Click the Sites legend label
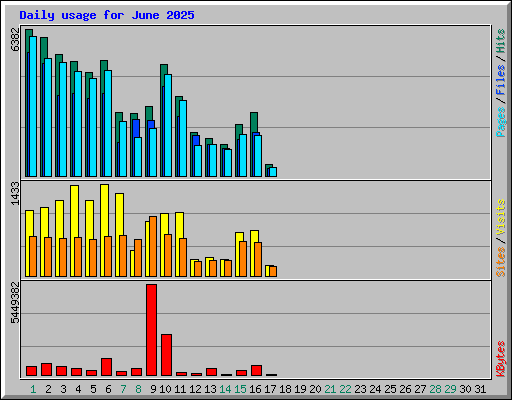Screen dimensions: 512x400 (x=500, y=262)
